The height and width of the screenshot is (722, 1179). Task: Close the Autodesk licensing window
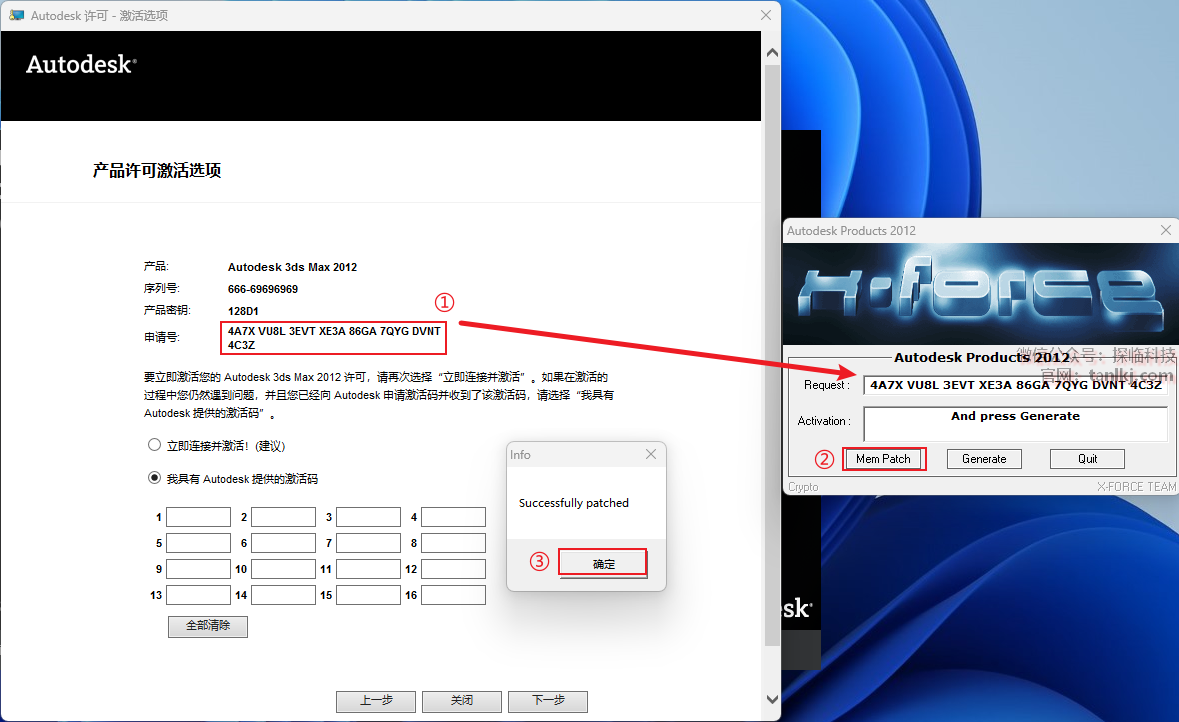click(x=765, y=15)
